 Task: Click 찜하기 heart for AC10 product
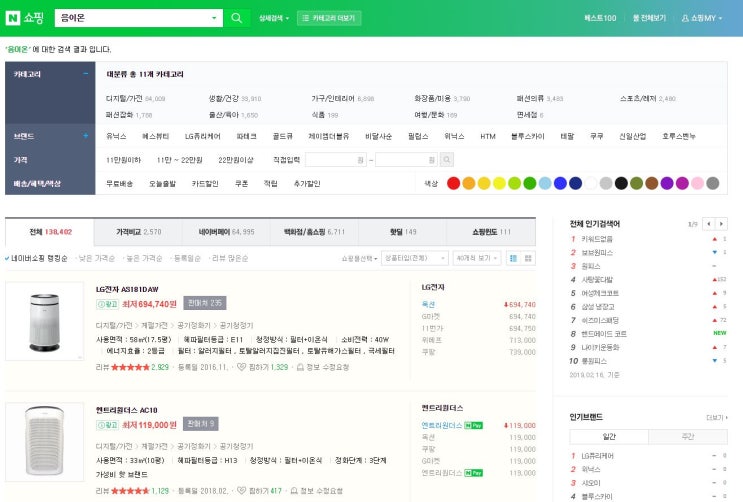[x=241, y=491]
